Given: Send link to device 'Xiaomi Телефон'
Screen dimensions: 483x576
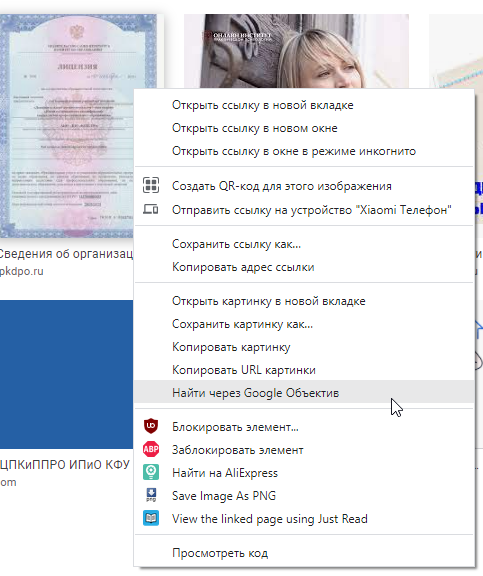Looking at the screenshot, I should click(x=305, y=210).
